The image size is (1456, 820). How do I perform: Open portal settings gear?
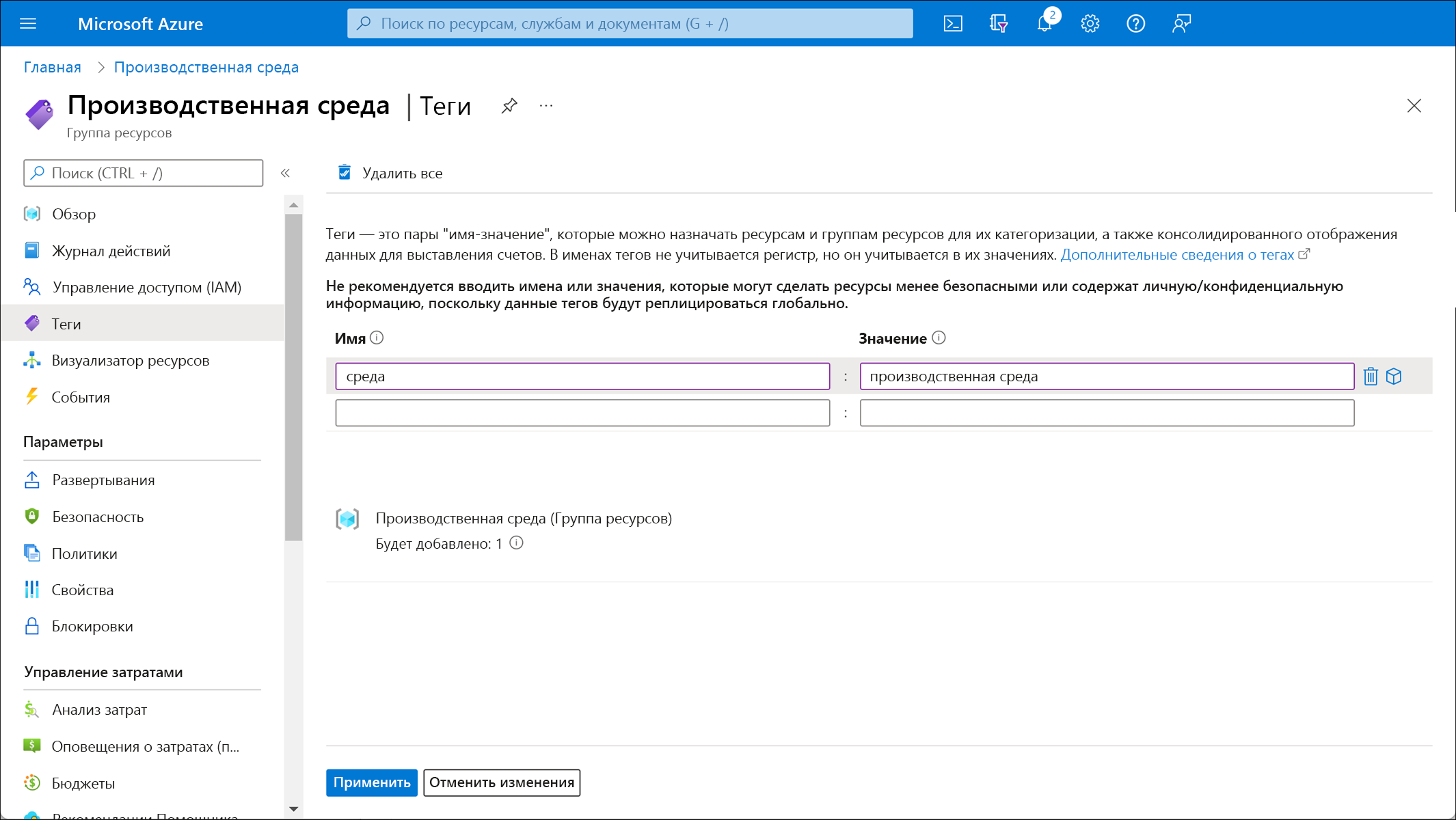[x=1090, y=24]
